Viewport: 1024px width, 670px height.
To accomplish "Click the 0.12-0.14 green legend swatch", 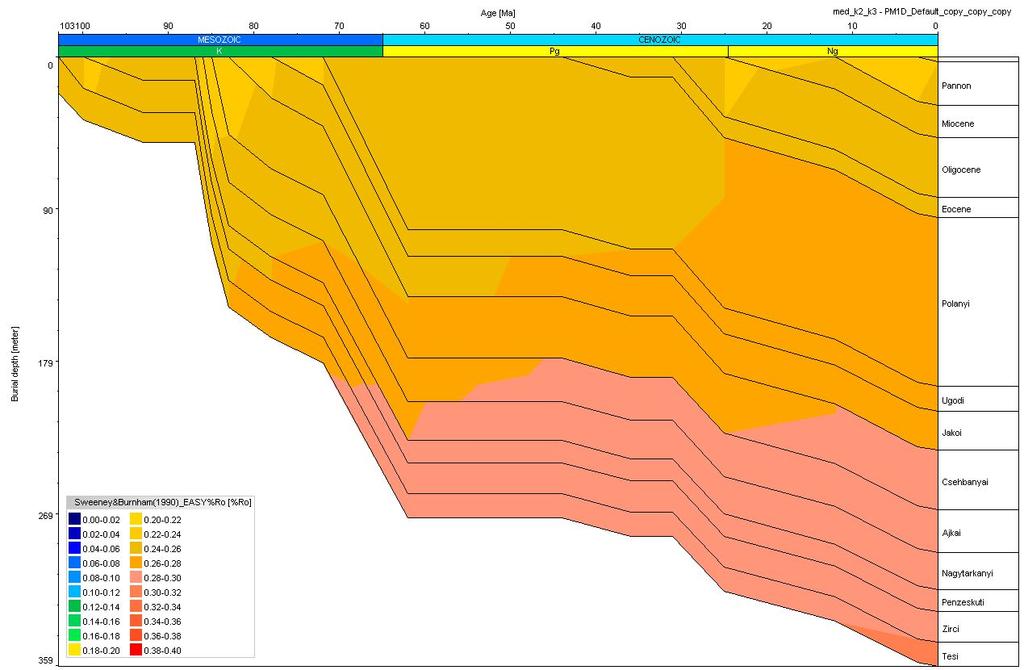I will pos(74,607).
